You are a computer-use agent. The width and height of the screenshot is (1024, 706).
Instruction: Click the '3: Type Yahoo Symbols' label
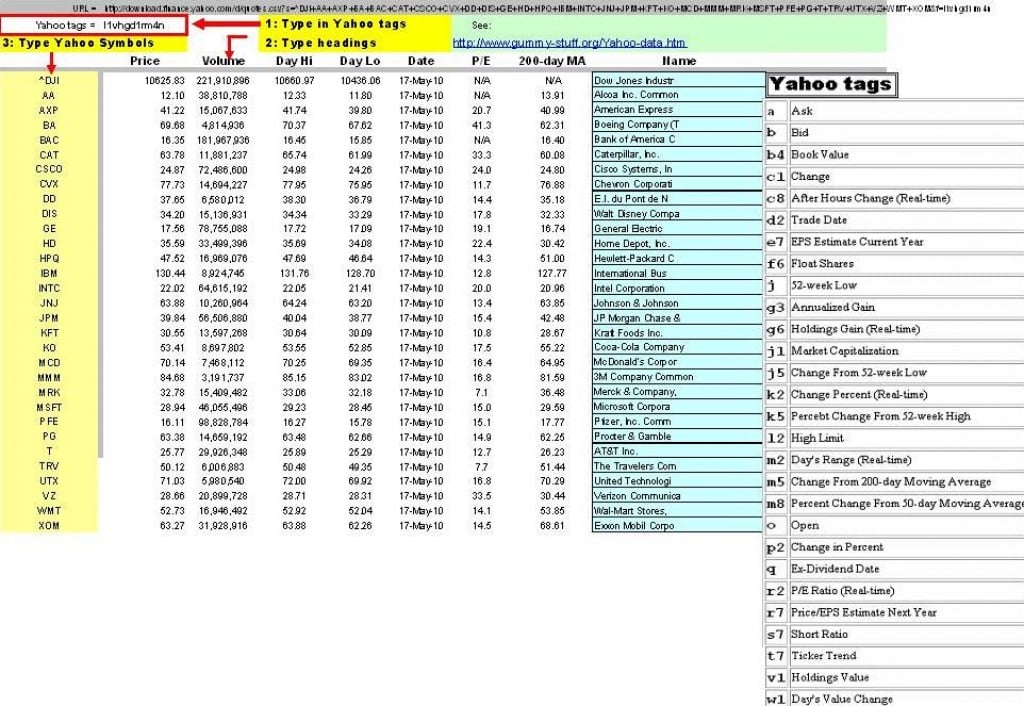pos(78,43)
